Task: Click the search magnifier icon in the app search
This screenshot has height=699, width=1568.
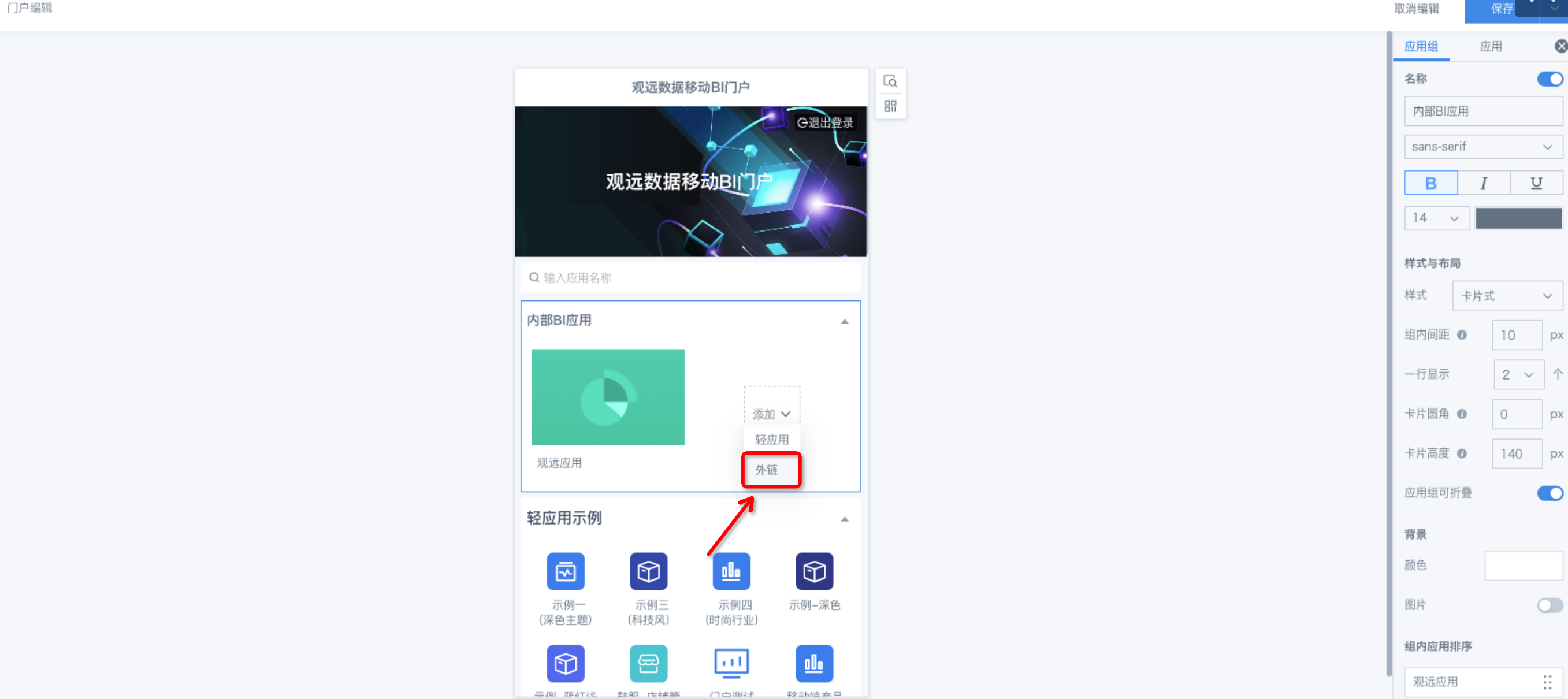Action: pyautogui.click(x=534, y=278)
